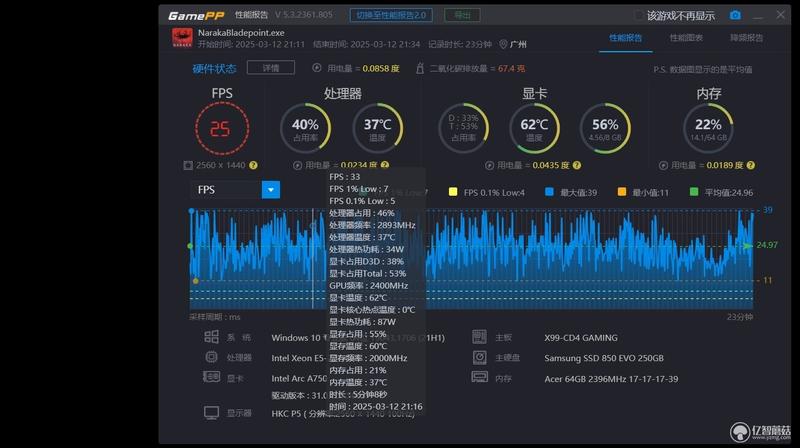Click the NarakaBladepoint game icon

click(x=182, y=38)
